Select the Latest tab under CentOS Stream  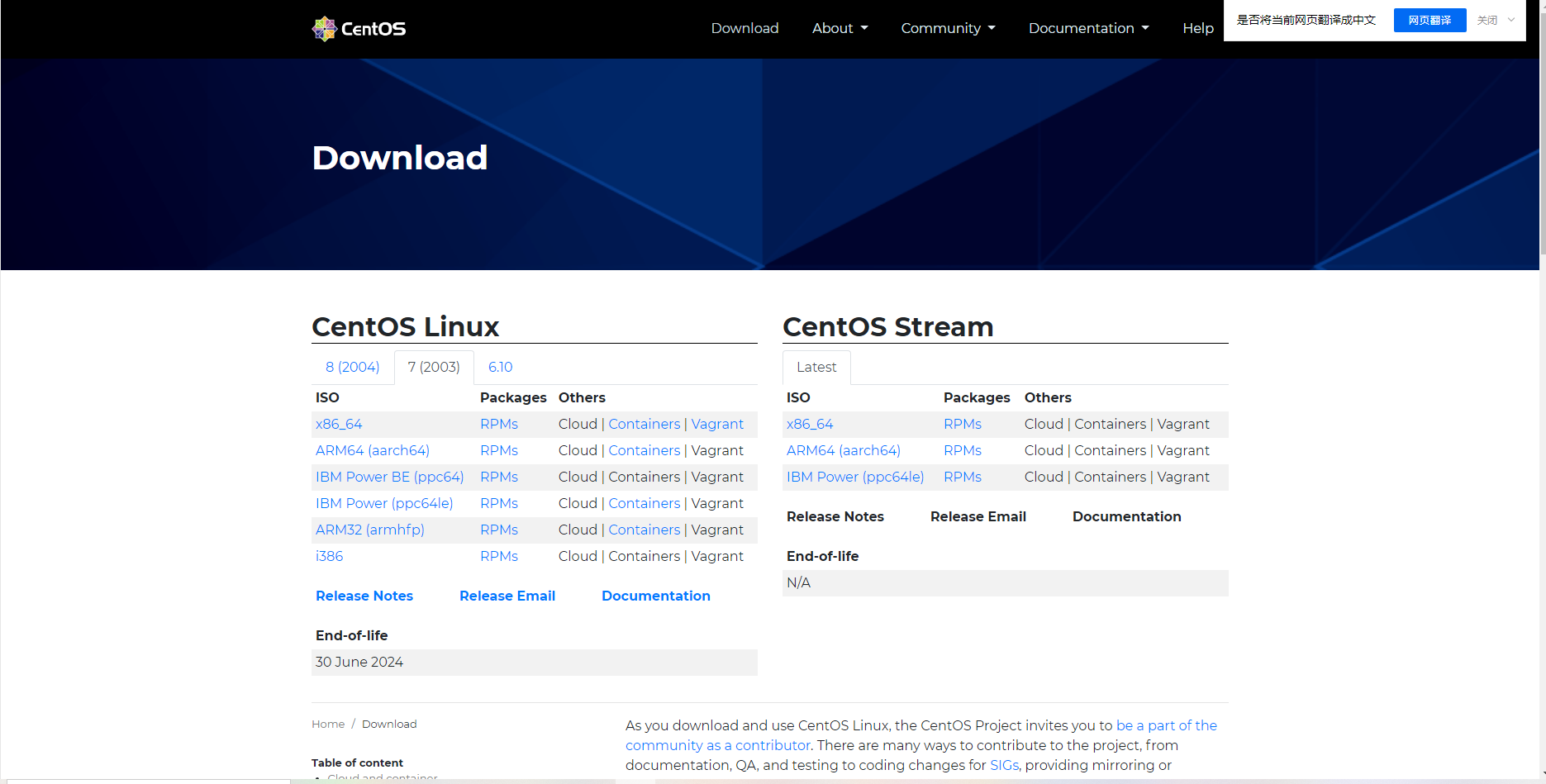click(x=816, y=367)
